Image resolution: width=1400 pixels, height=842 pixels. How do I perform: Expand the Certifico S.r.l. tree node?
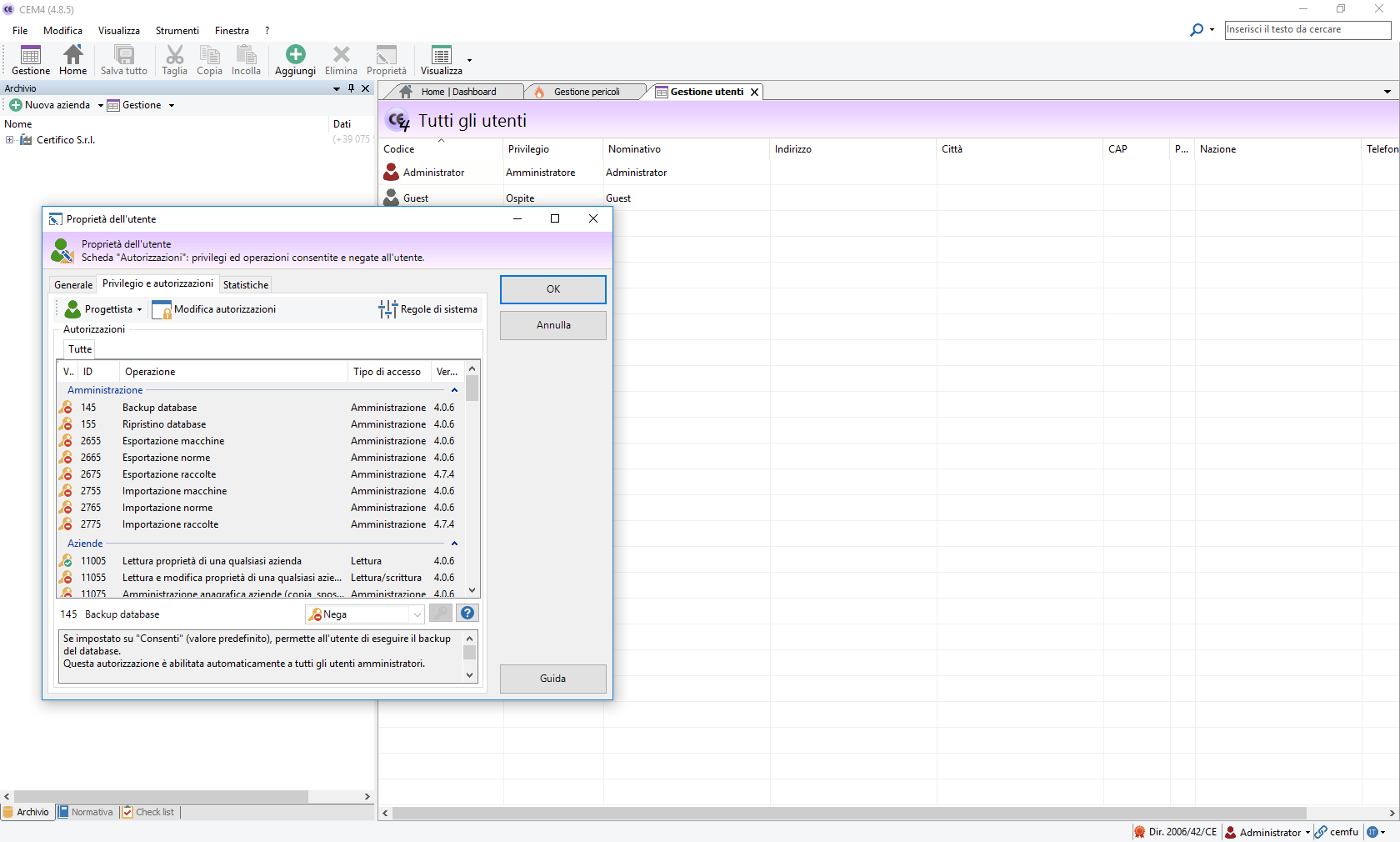pos(9,140)
